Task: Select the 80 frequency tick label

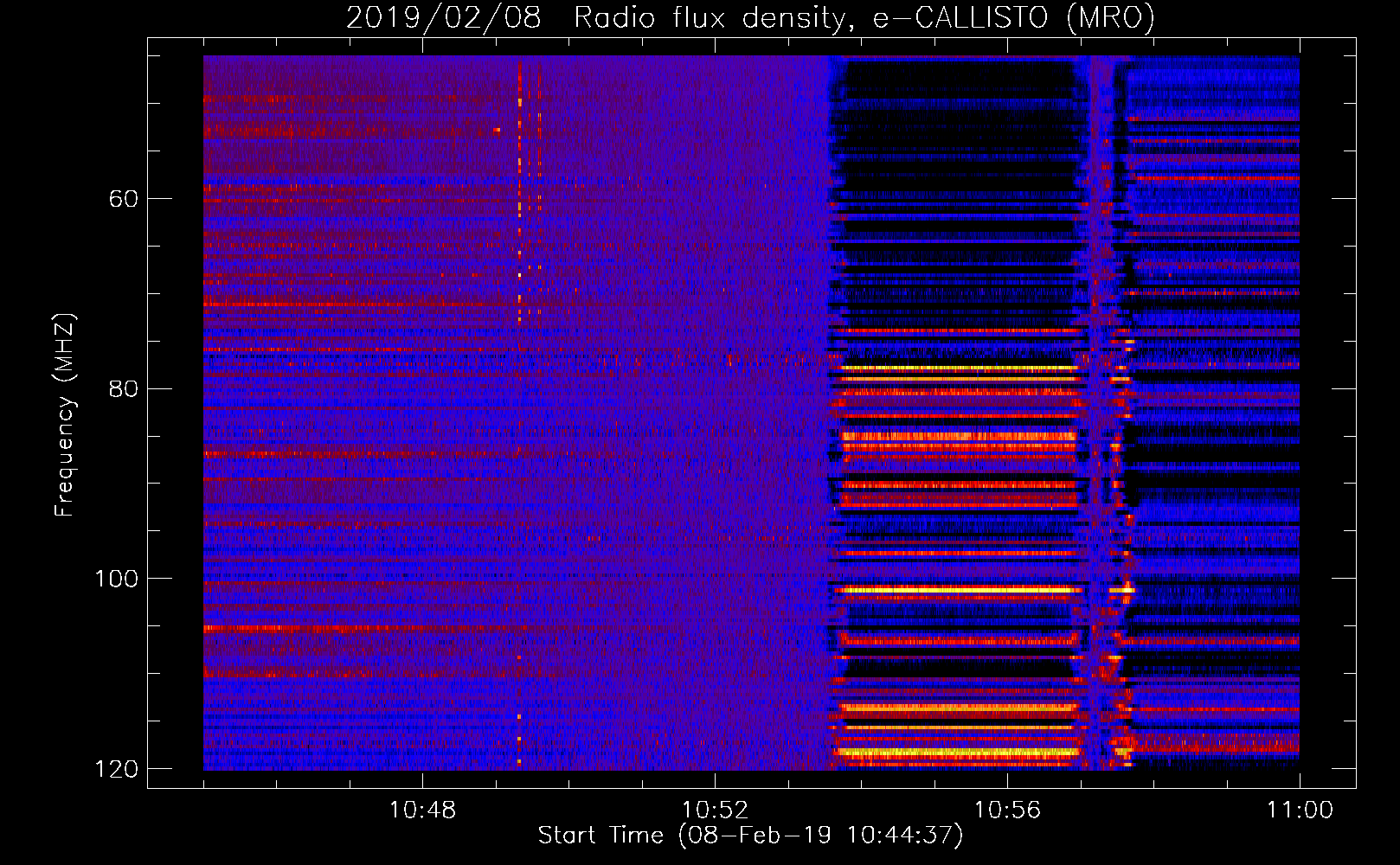Action: tap(124, 388)
